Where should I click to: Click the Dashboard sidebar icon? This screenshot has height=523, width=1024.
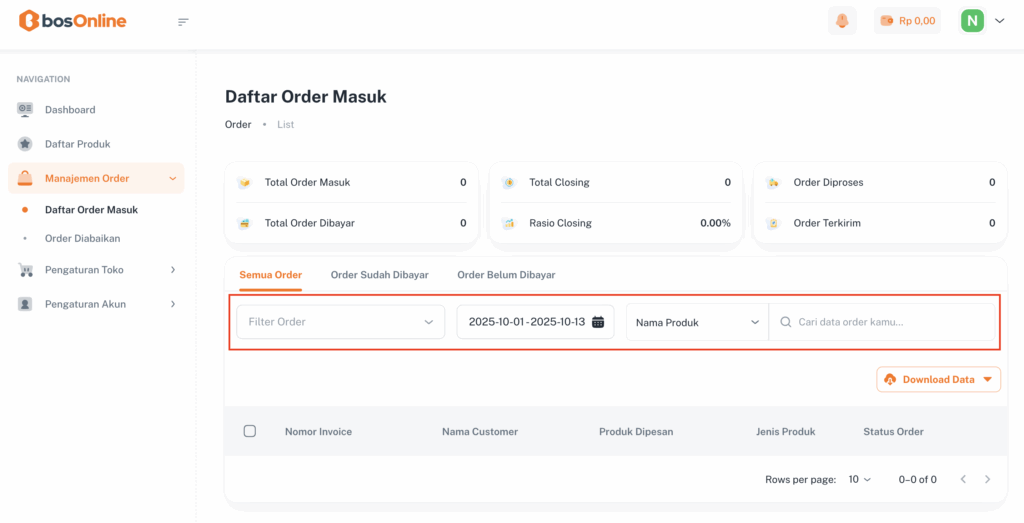pyautogui.click(x=25, y=109)
